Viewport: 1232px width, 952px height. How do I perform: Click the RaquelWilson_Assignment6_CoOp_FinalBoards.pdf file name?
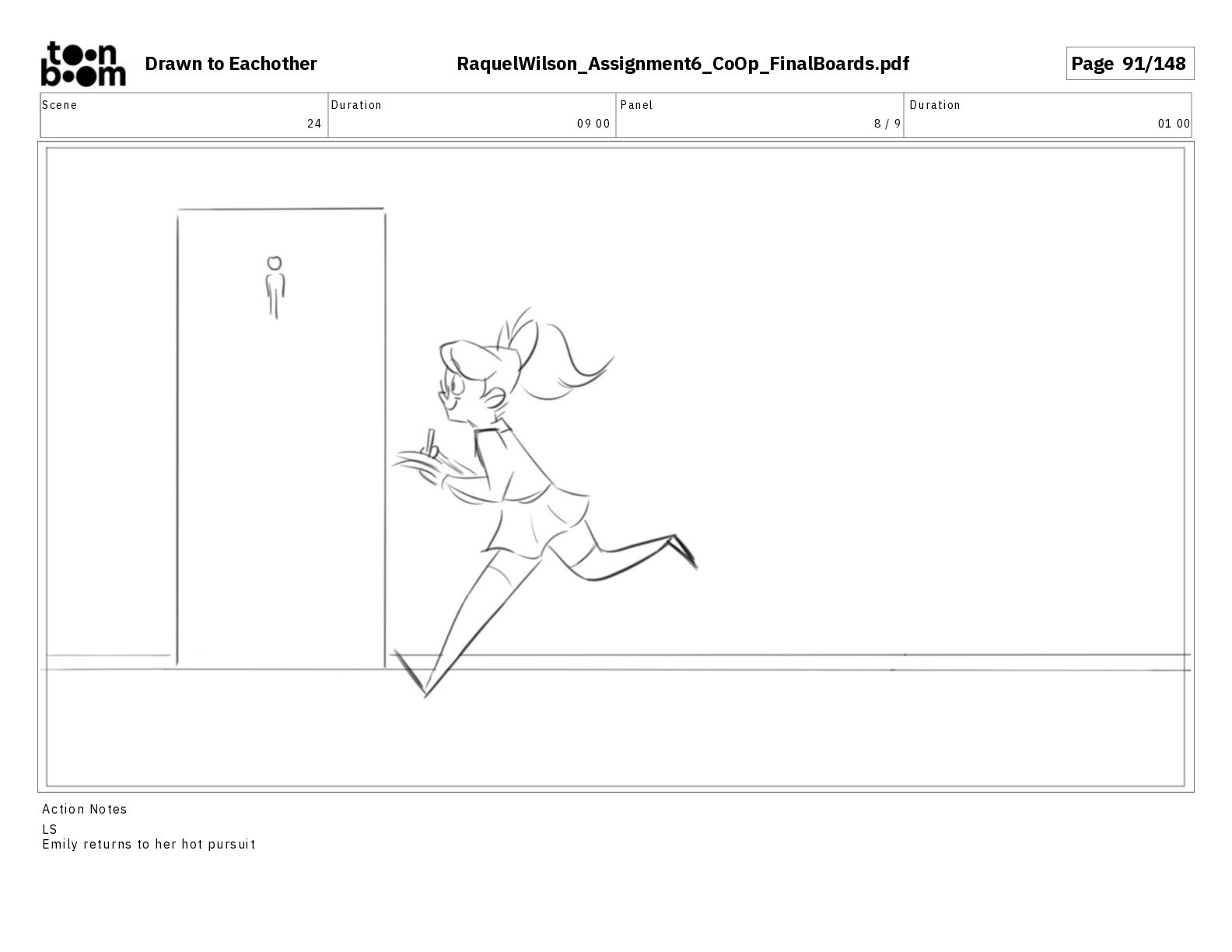[683, 64]
